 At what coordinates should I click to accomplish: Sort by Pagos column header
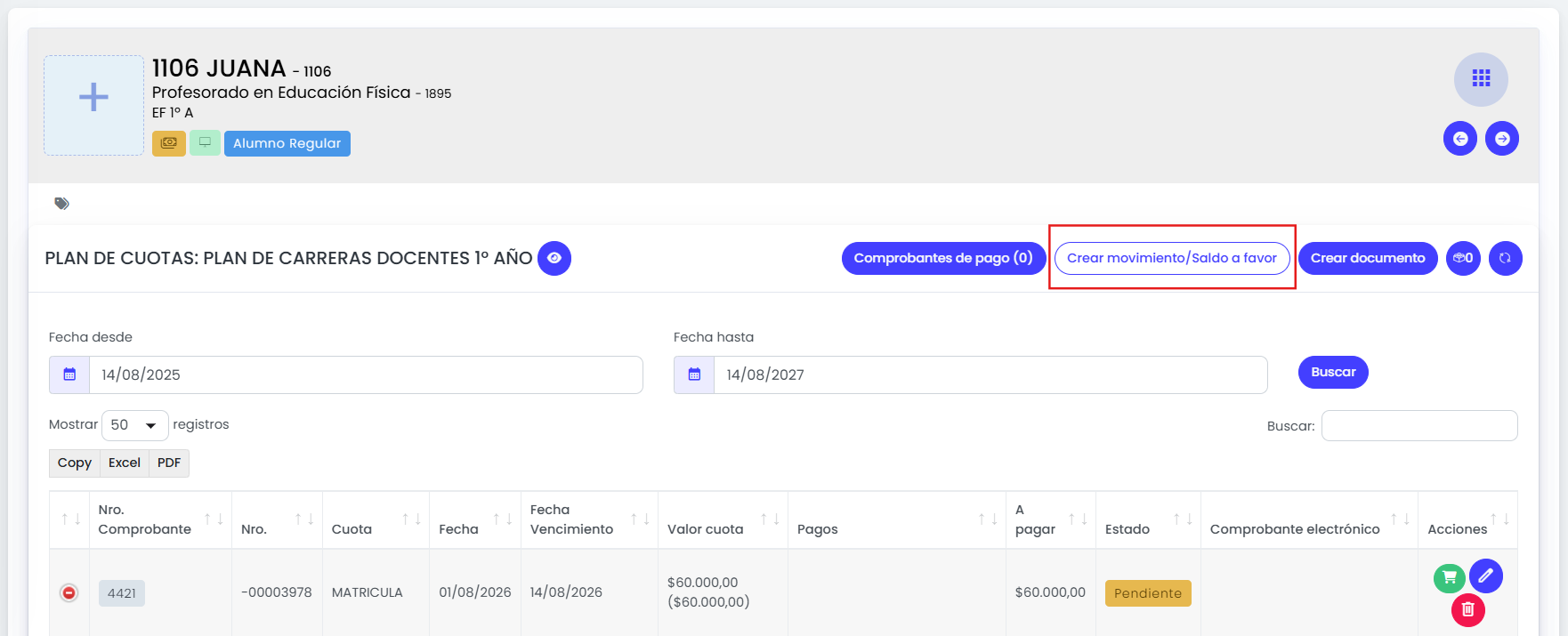tap(897, 519)
